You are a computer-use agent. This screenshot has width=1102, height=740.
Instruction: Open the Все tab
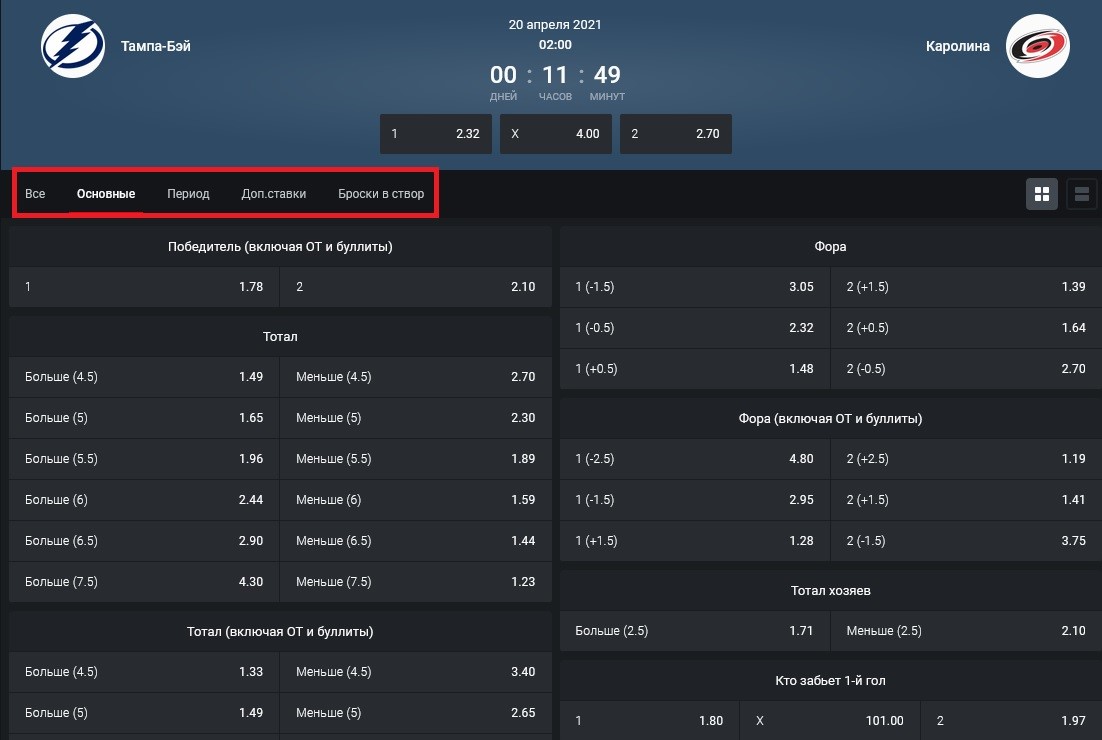click(35, 194)
